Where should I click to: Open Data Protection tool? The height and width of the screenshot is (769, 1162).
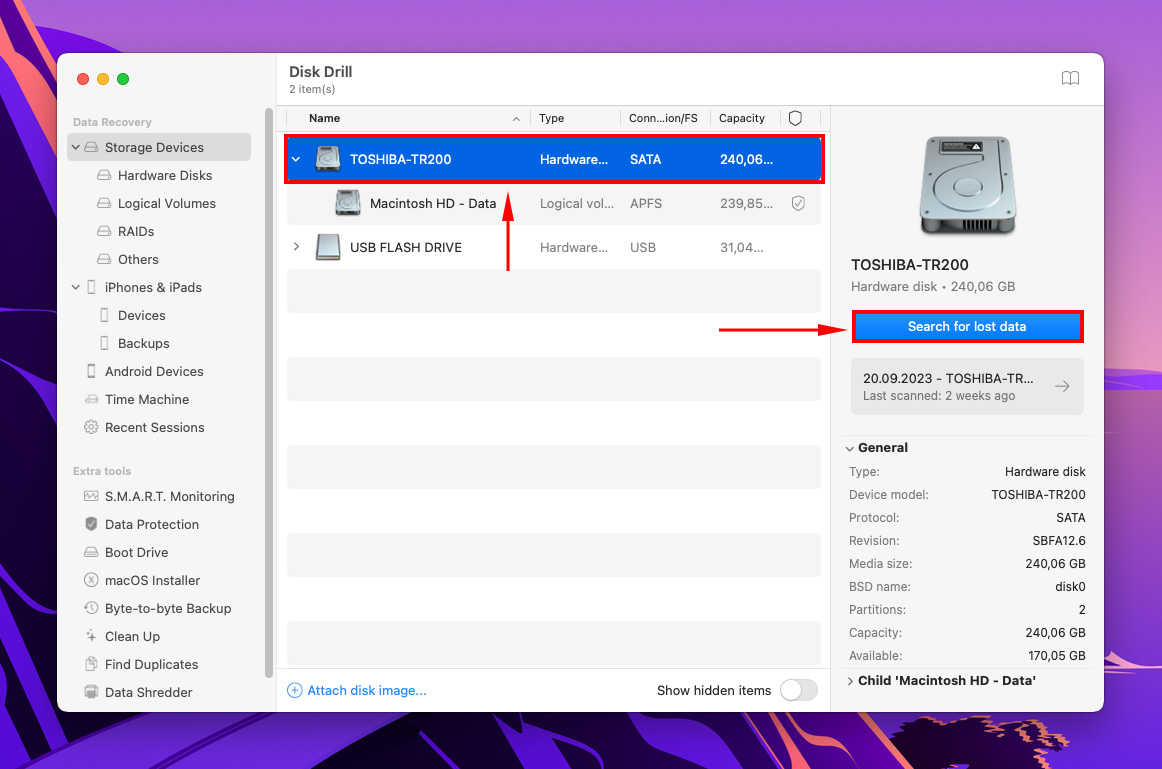[x=152, y=525]
